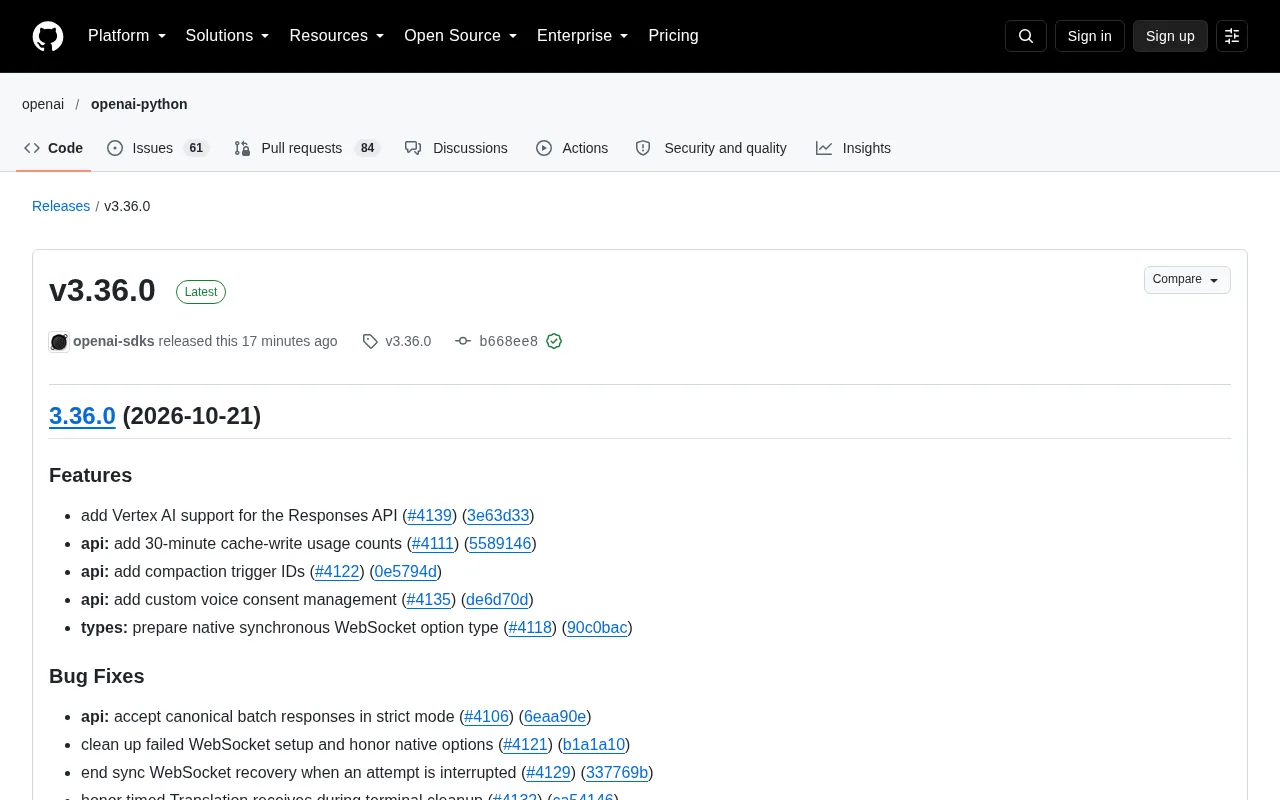Open pull request #4118
This screenshot has height=800, width=1280.
click(530, 628)
